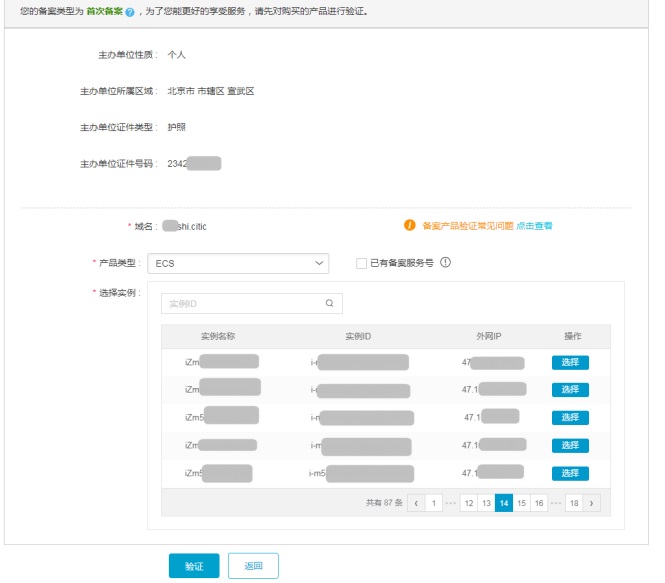This screenshot has width=665, height=583.
Task: Click the chevron arrow of the ECS selector
Action: pyautogui.click(x=319, y=263)
